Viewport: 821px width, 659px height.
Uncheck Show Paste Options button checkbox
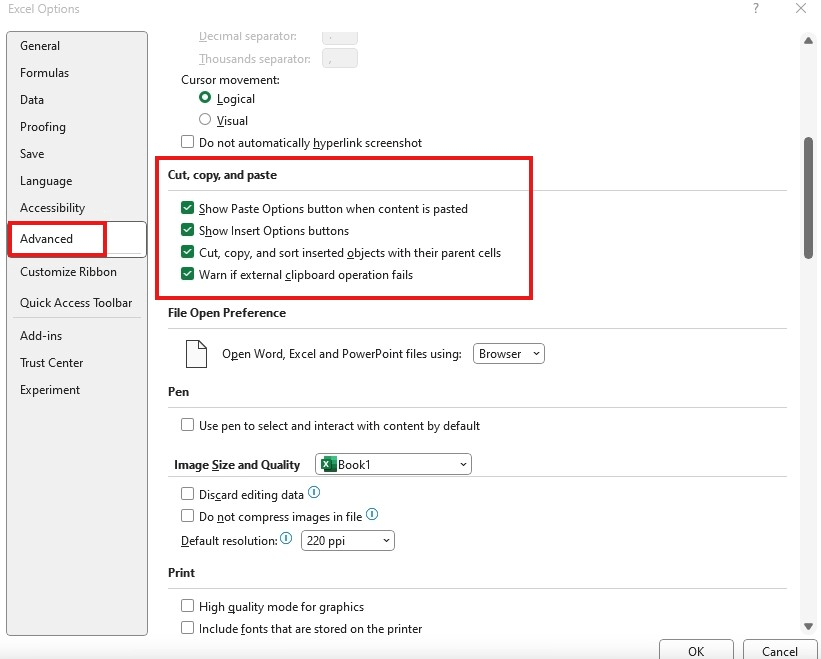click(x=187, y=208)
